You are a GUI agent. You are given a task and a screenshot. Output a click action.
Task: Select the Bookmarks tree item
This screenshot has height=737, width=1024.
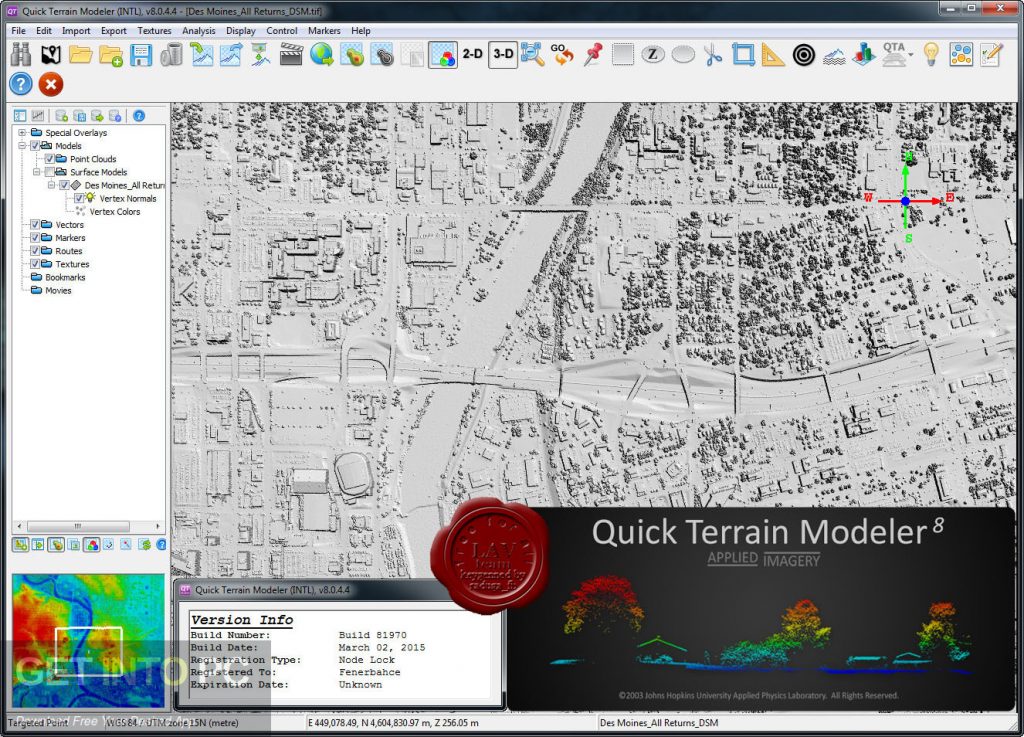(x=65, y=277)
